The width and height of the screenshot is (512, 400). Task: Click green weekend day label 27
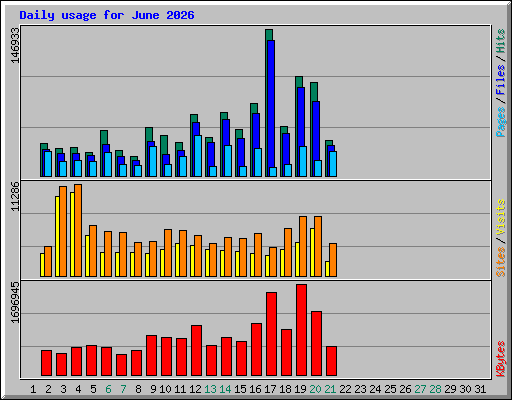(420, 389)
